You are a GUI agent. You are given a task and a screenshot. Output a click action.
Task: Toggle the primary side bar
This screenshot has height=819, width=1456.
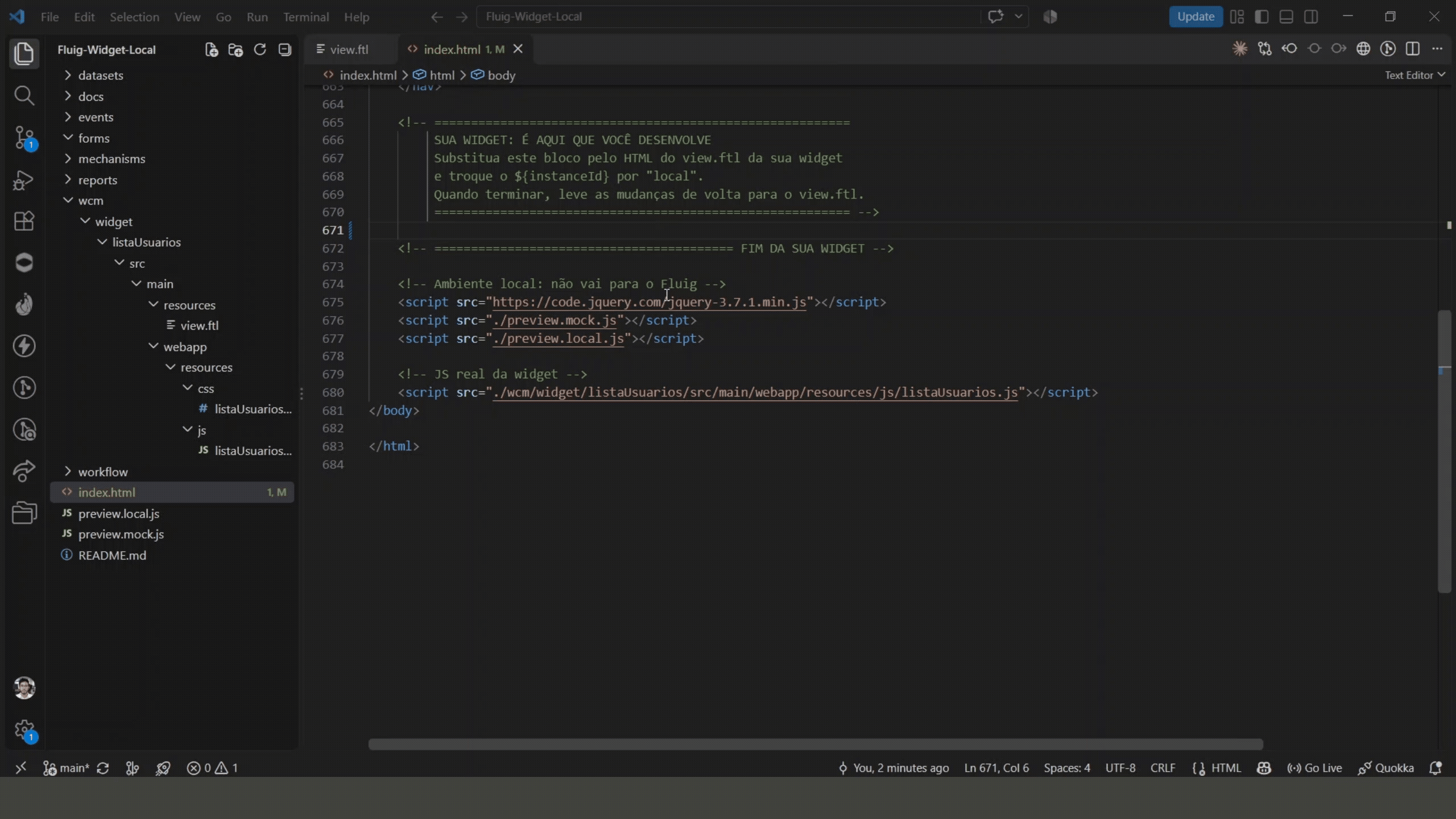(1261, 16)
